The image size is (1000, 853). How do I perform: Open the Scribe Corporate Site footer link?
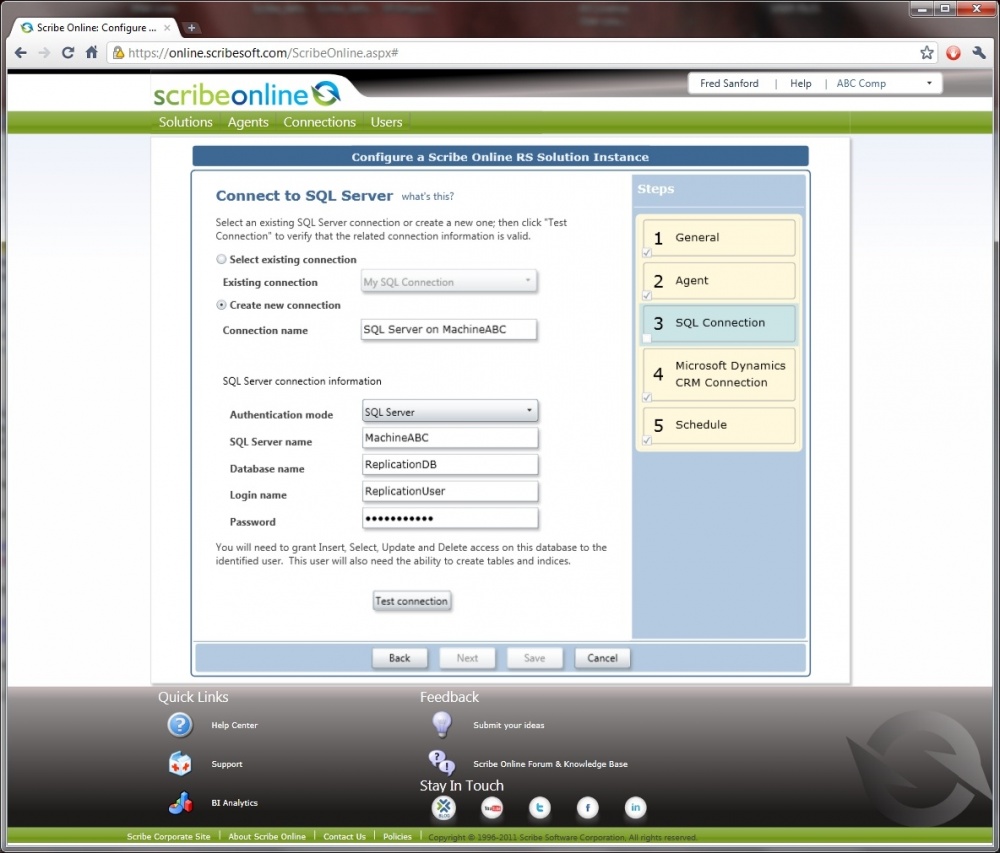[x=168, y=836]
